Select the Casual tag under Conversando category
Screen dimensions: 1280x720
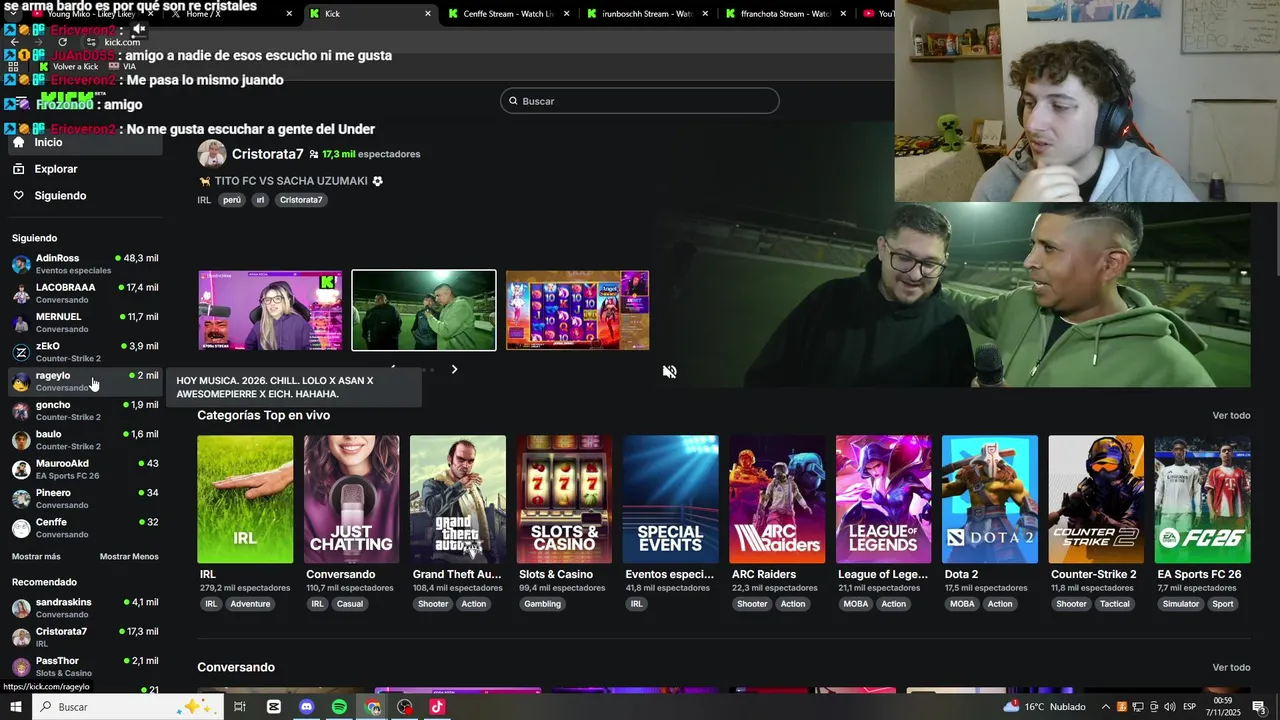[x=350, y=604]
